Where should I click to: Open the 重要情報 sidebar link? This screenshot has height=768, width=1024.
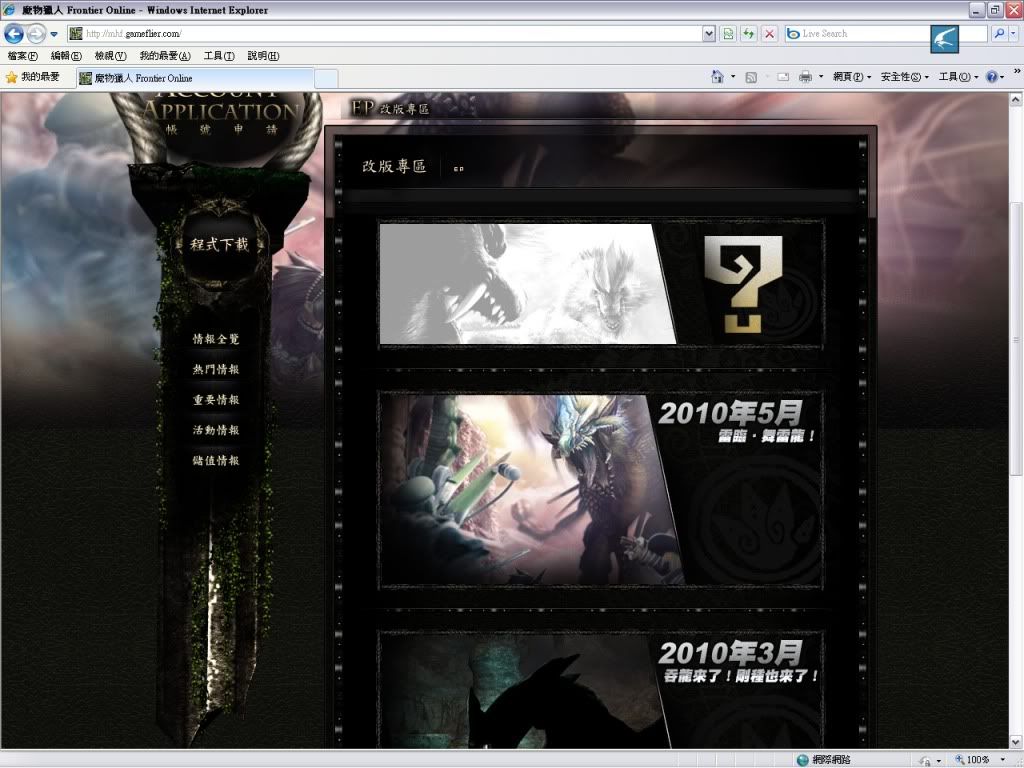(216, 400)
